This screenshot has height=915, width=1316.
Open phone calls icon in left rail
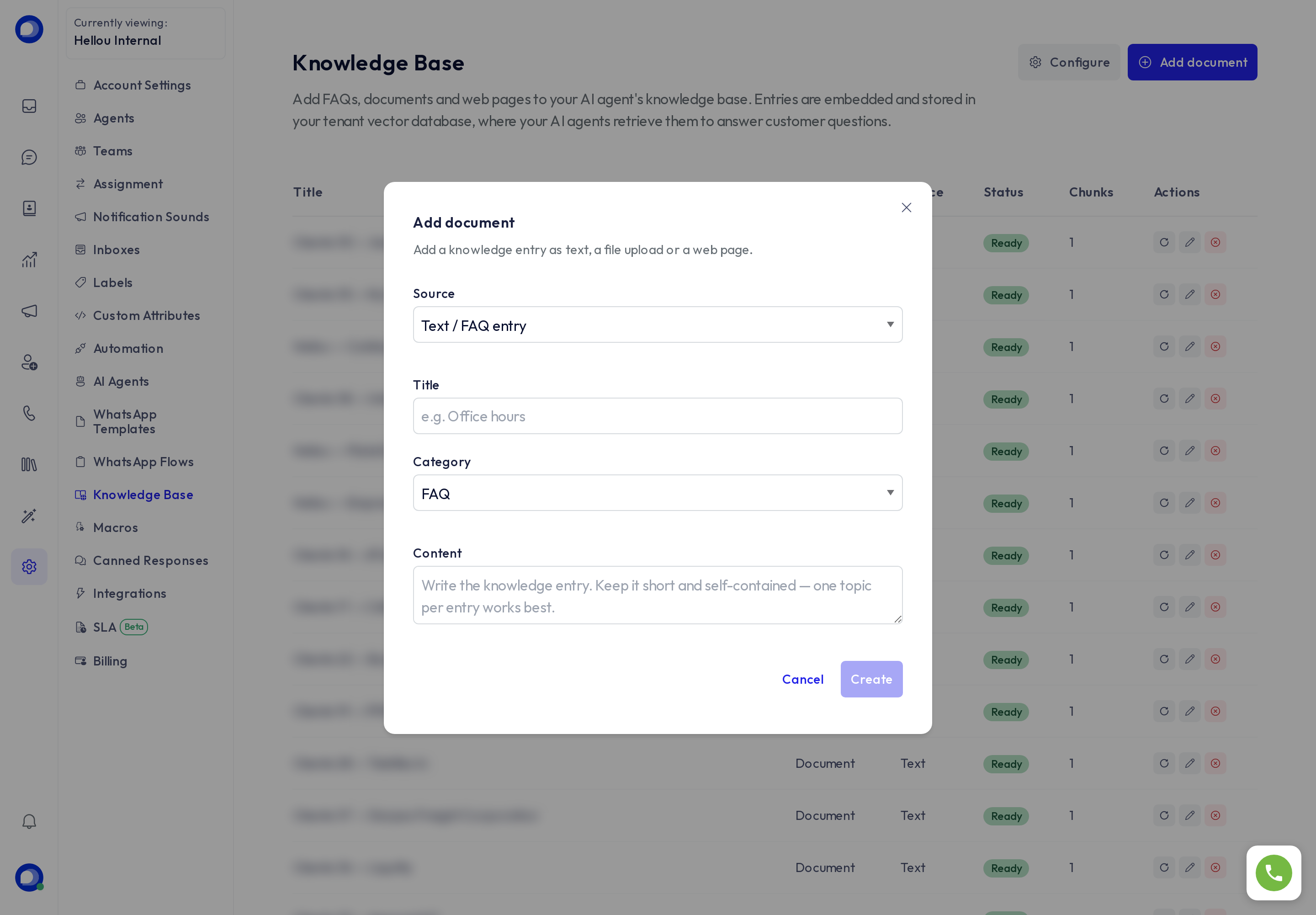click(x=29, y=413)
